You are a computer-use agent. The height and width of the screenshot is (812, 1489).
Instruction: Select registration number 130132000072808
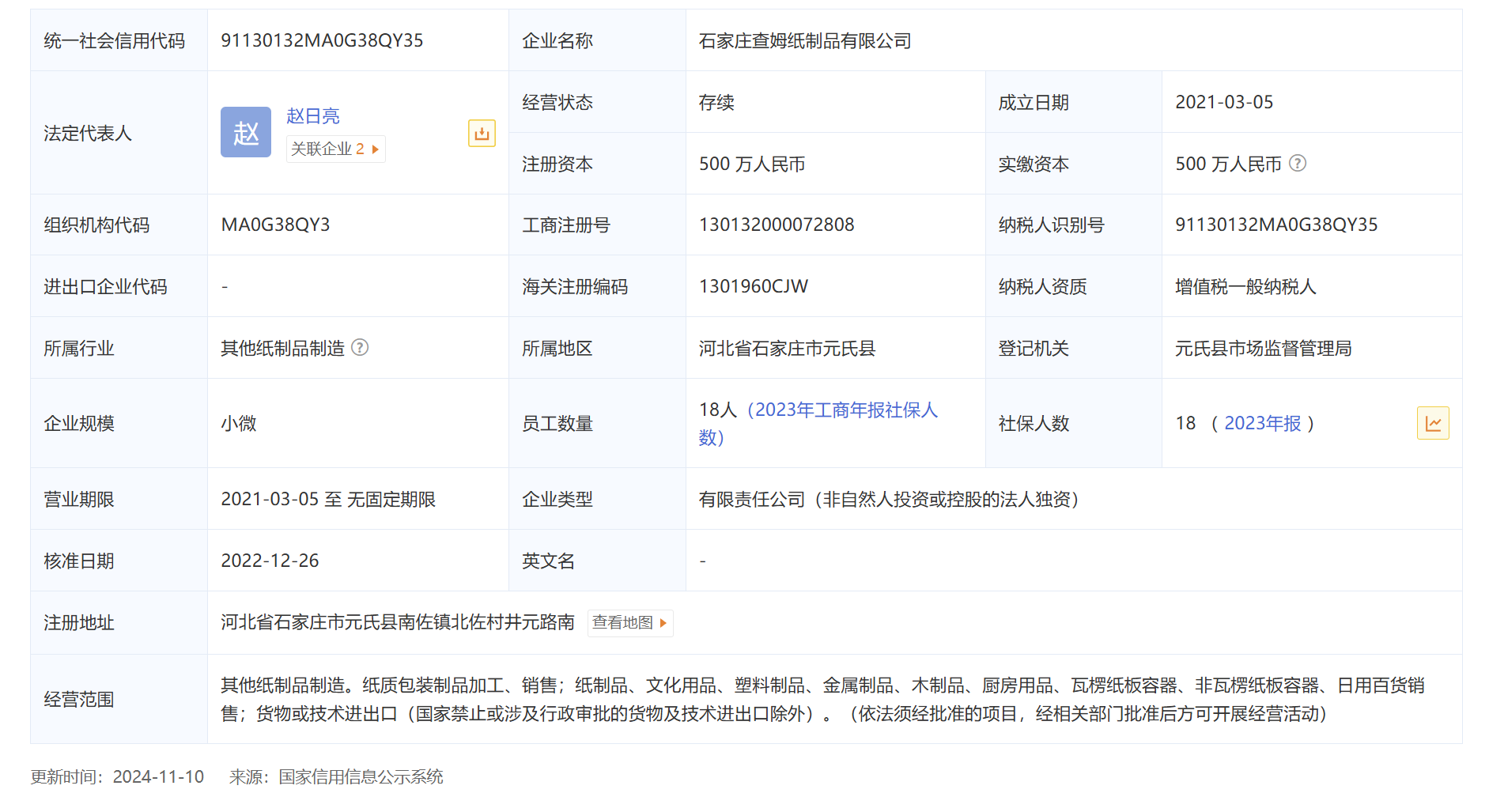[x=777, y=225]
